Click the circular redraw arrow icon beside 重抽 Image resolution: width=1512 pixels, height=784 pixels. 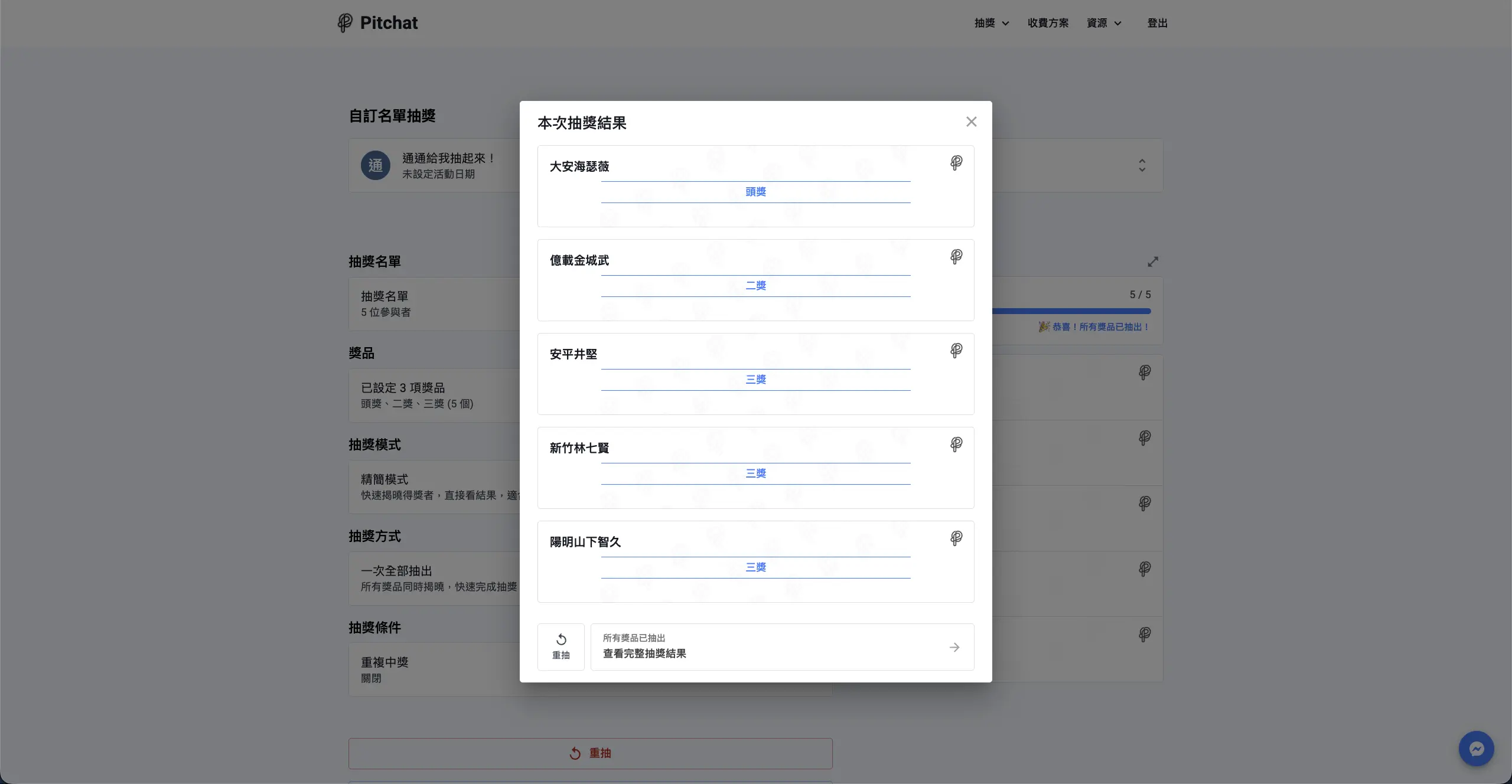pyautogui.click(x=561, y=639)
